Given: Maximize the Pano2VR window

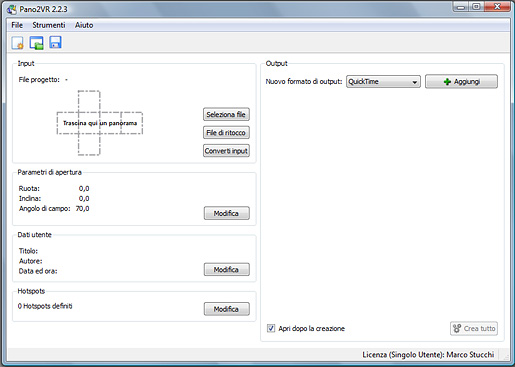Looking at the screenshot, I should (x=477, y=6).
